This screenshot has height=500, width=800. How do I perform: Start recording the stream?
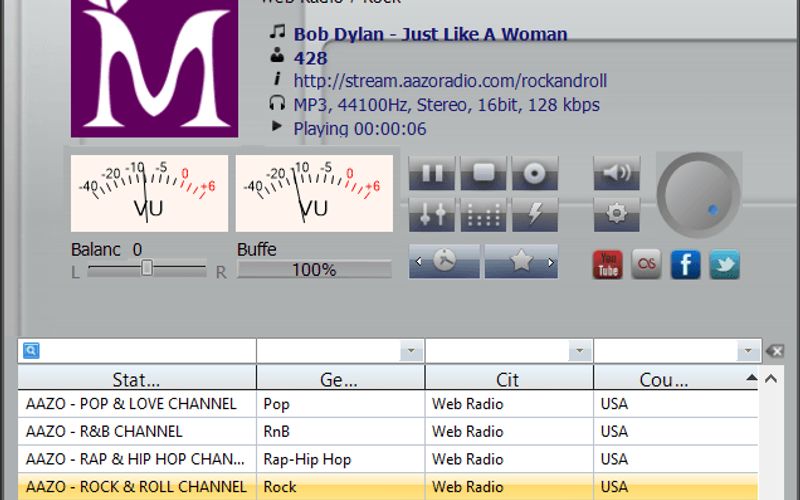[535, 173]
